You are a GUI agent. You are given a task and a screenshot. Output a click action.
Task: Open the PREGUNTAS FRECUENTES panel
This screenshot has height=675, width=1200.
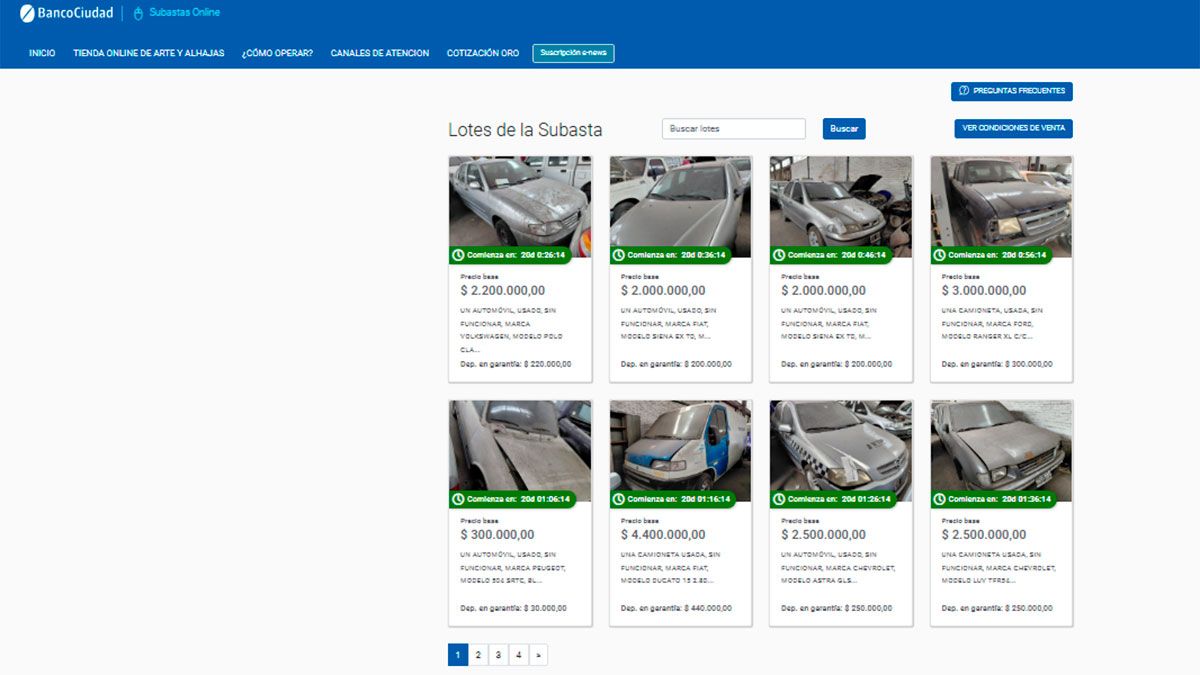pyautogui.click(x=1012, y=91)
